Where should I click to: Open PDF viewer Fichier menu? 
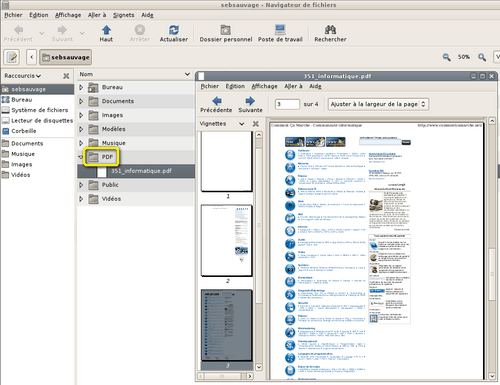(210, 86)
